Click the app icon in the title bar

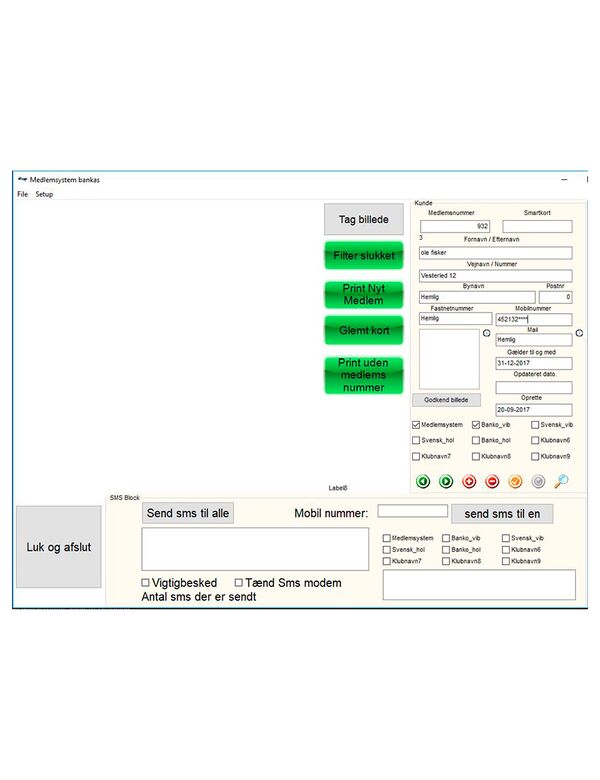(22, 178)
